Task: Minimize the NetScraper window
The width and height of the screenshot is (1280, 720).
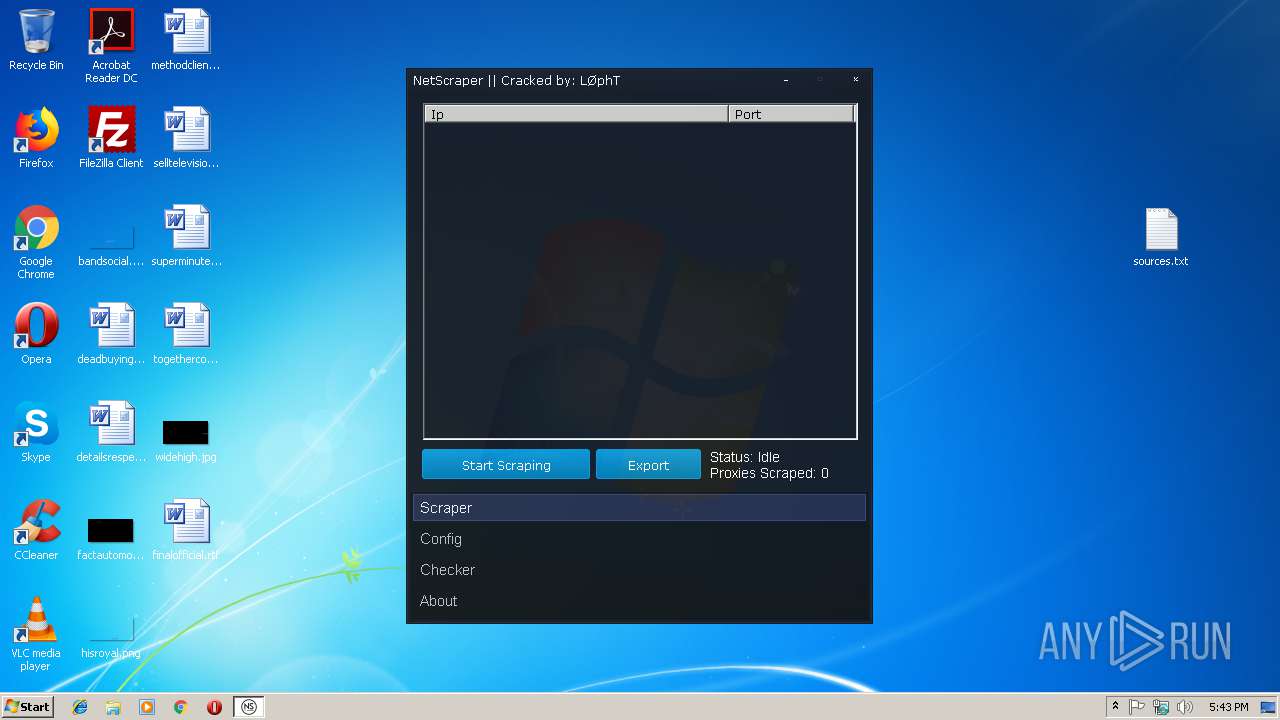Action: click(786, 80)
